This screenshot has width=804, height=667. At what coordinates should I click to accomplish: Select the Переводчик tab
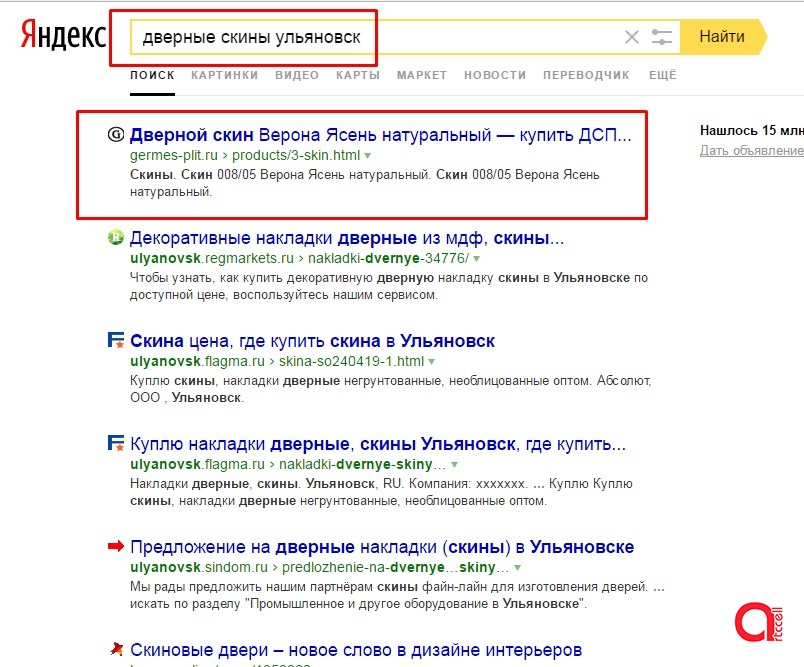[x=586, y=75]
